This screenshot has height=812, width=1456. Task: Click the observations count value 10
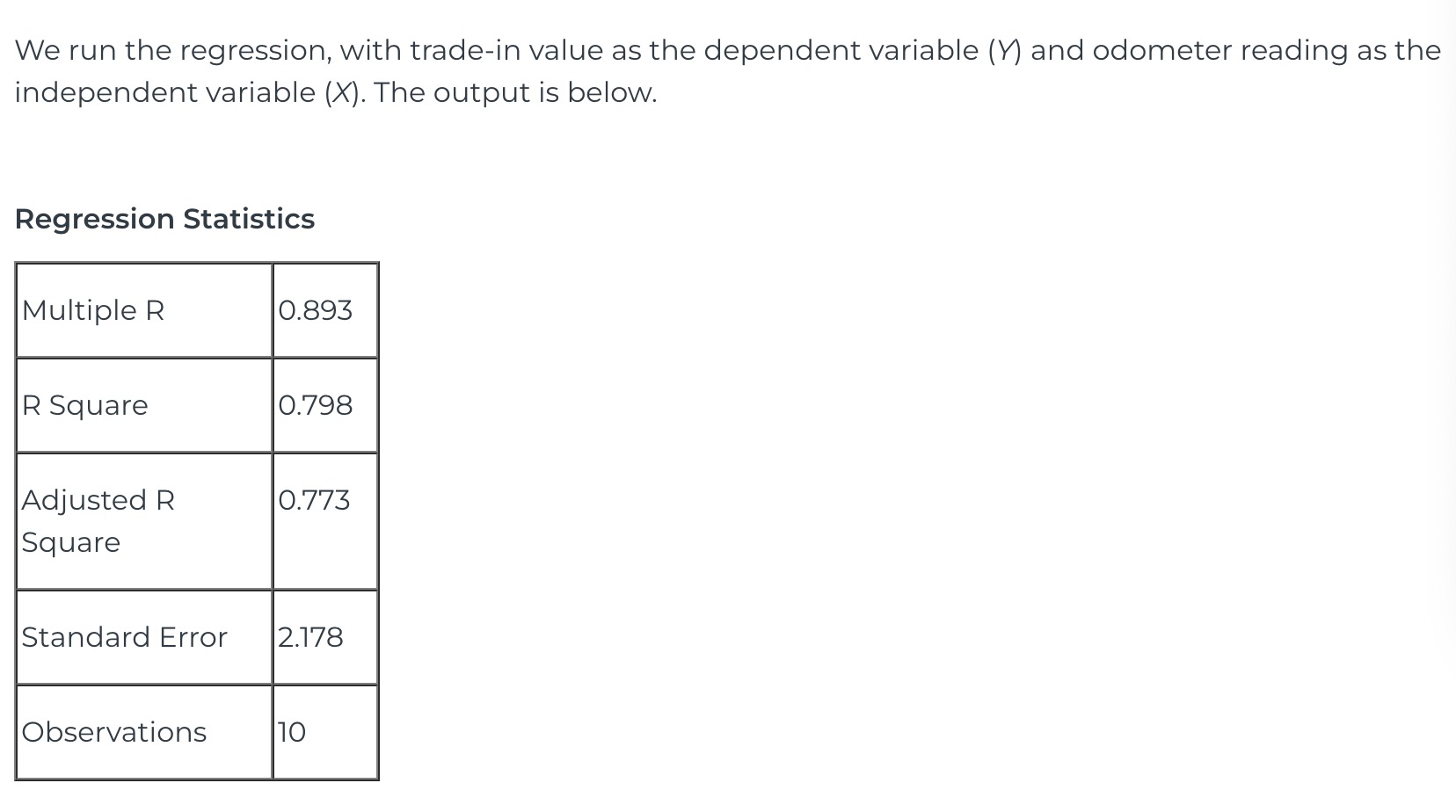(x=292, y=732)
